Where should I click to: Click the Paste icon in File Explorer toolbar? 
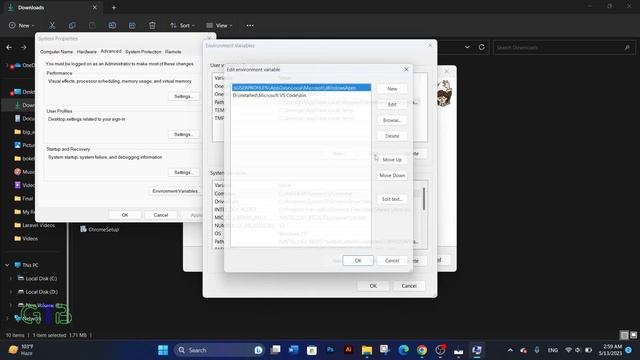pyautogui.click(x=92, y=25)
